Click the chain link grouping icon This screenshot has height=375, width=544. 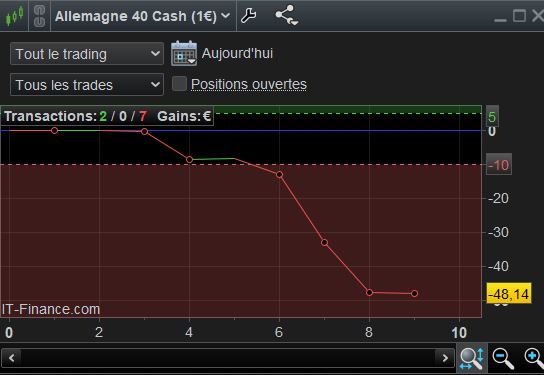(39, 16)
